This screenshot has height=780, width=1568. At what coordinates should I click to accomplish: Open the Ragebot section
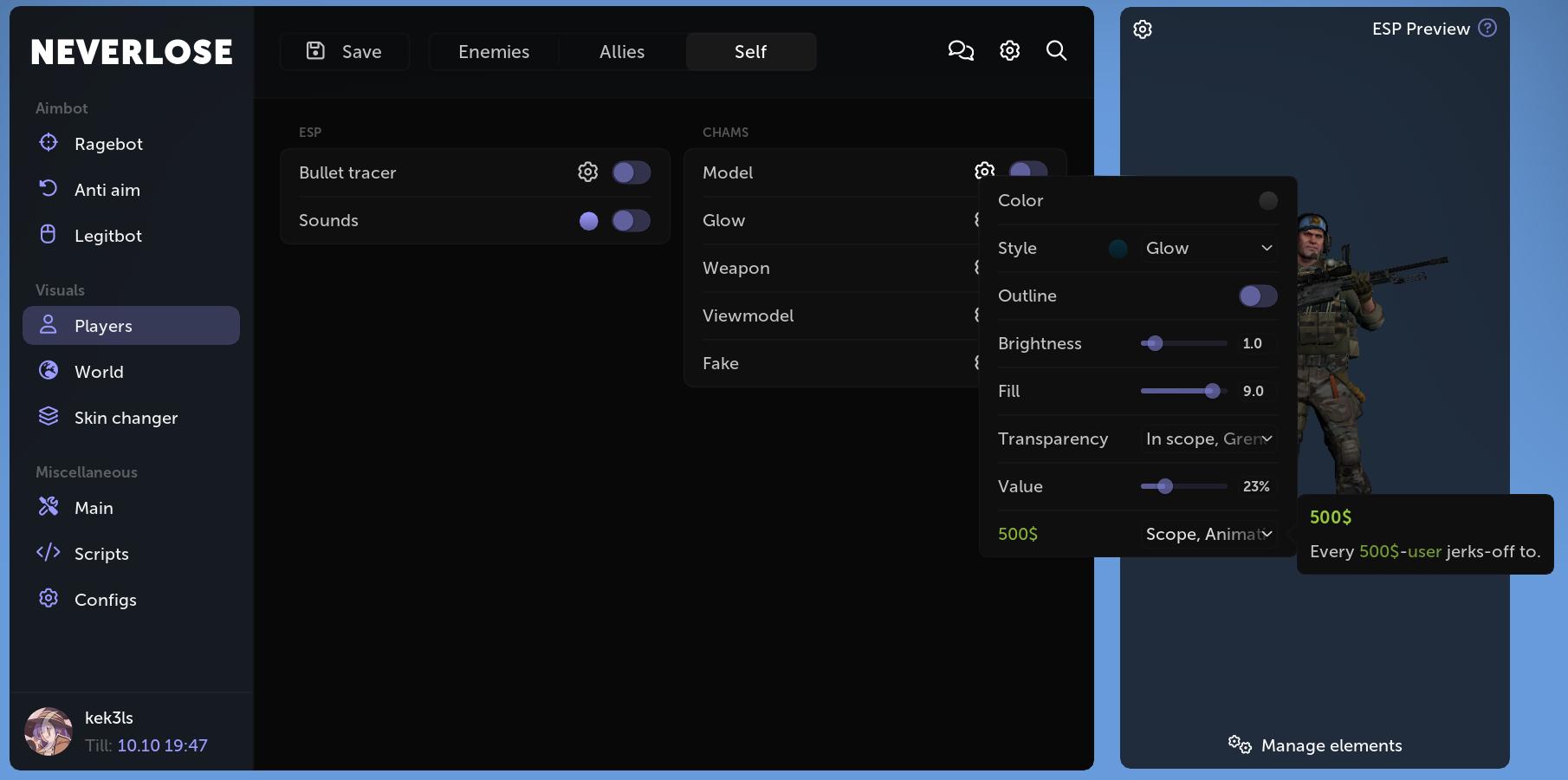131,144
